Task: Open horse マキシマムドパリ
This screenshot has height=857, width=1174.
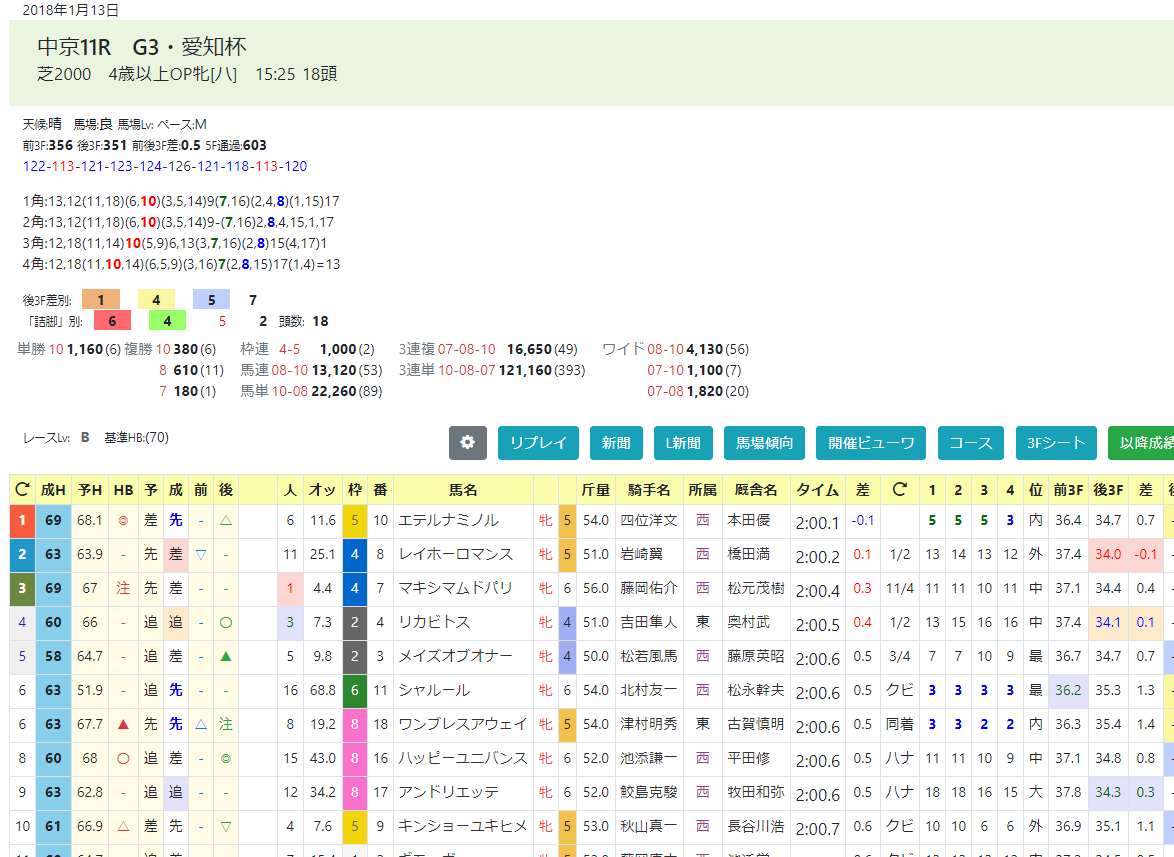Action: pyautogui.click(x=455, y=588)
